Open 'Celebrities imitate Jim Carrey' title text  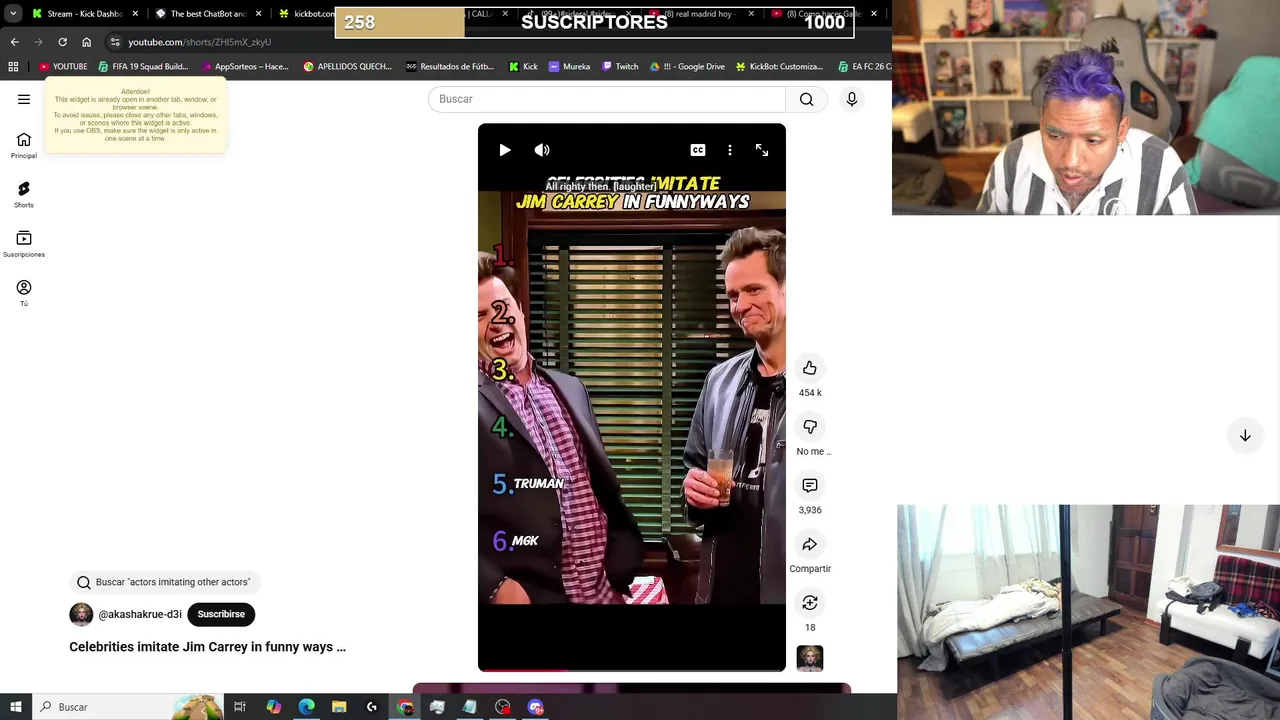click(207, 647)
